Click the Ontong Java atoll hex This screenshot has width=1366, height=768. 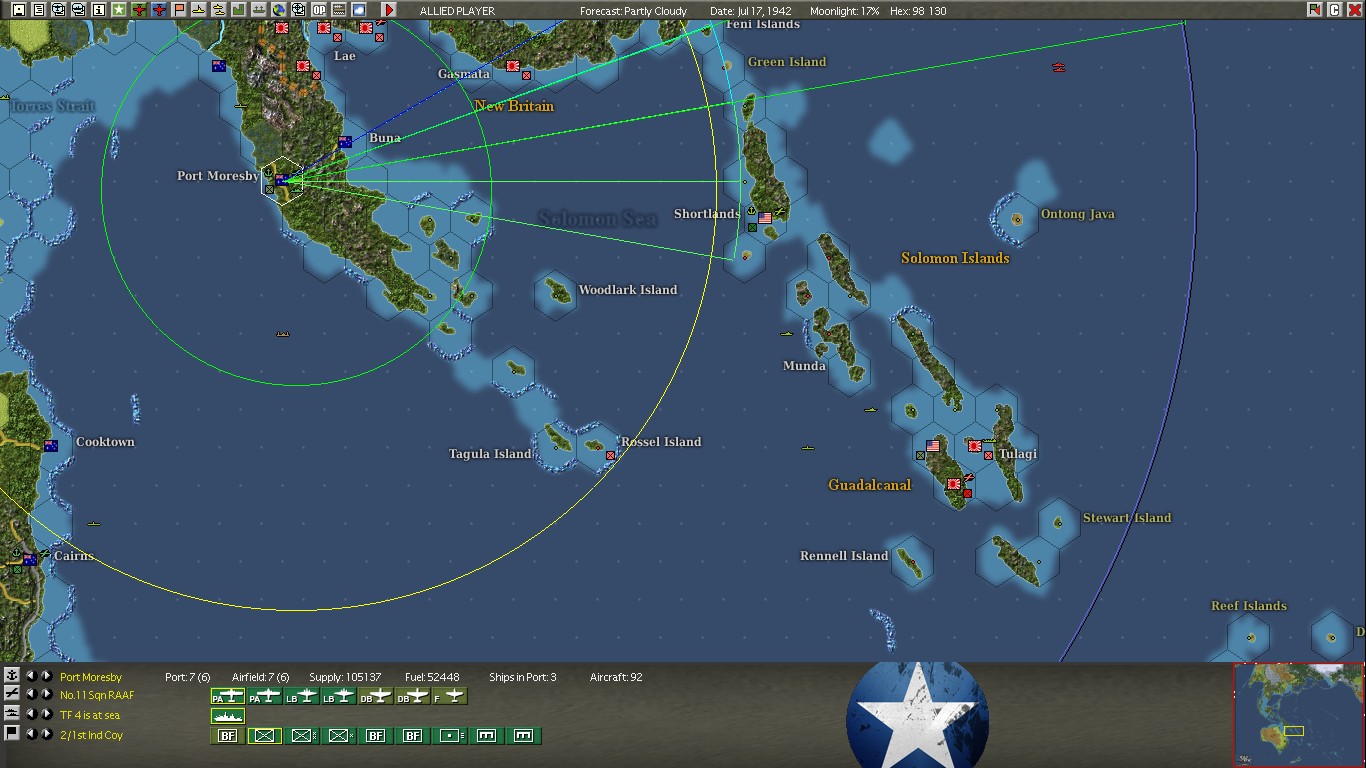[1017, 218]
